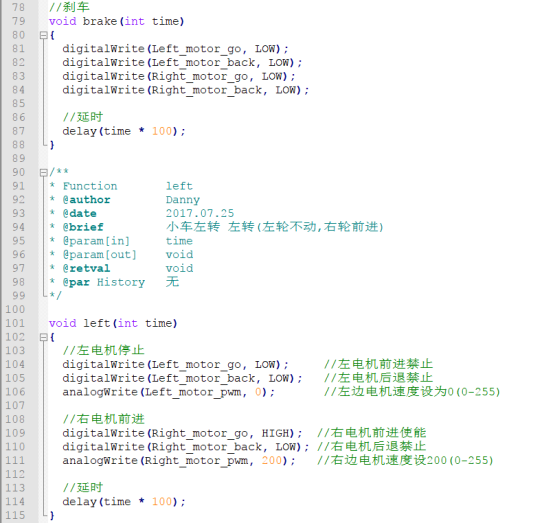Click the @brief tag in the doc comment
Image resolution: width=553 pixels, height=524 pixels.
(83, 227)
